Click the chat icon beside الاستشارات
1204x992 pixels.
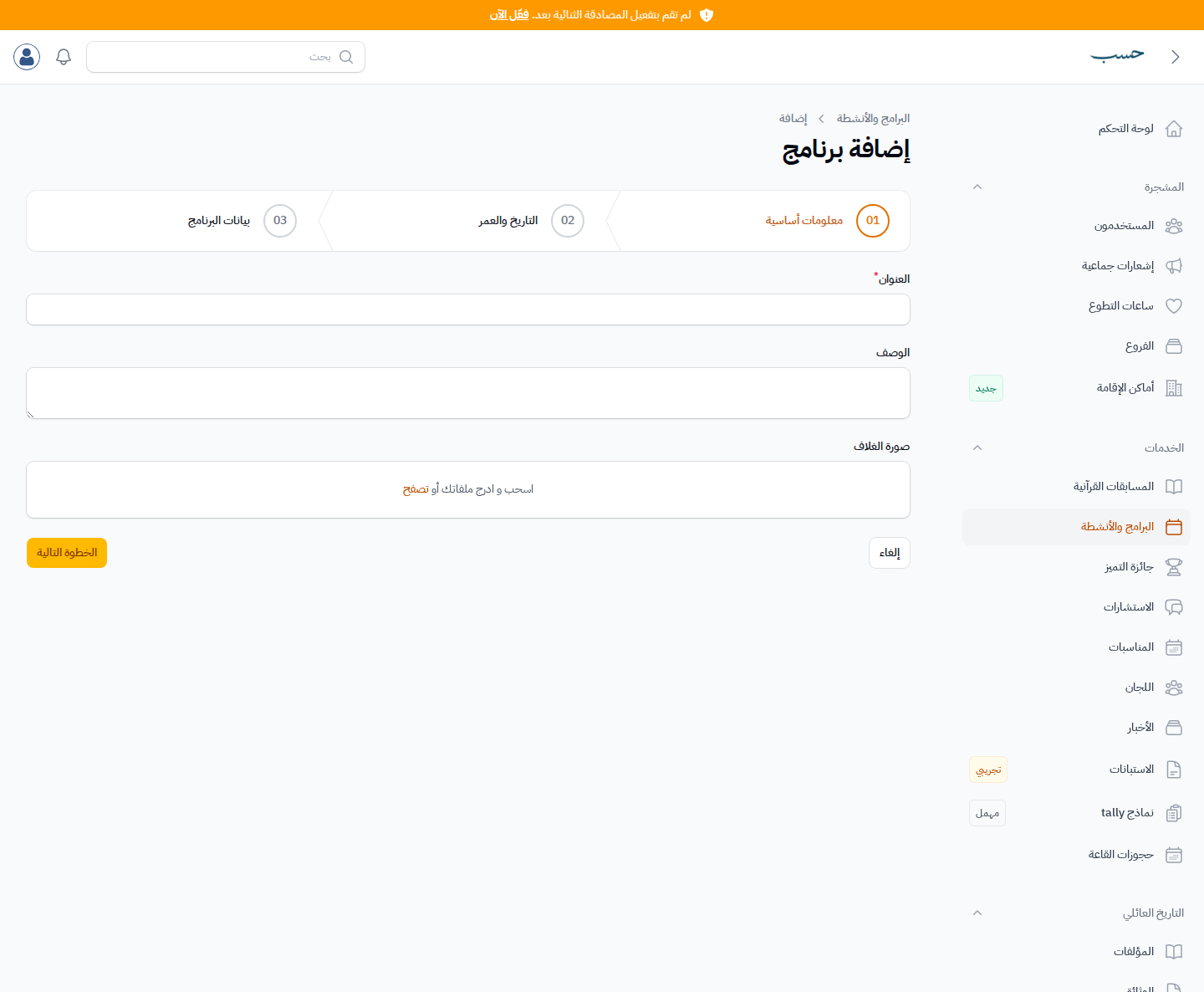[1174, 607]
